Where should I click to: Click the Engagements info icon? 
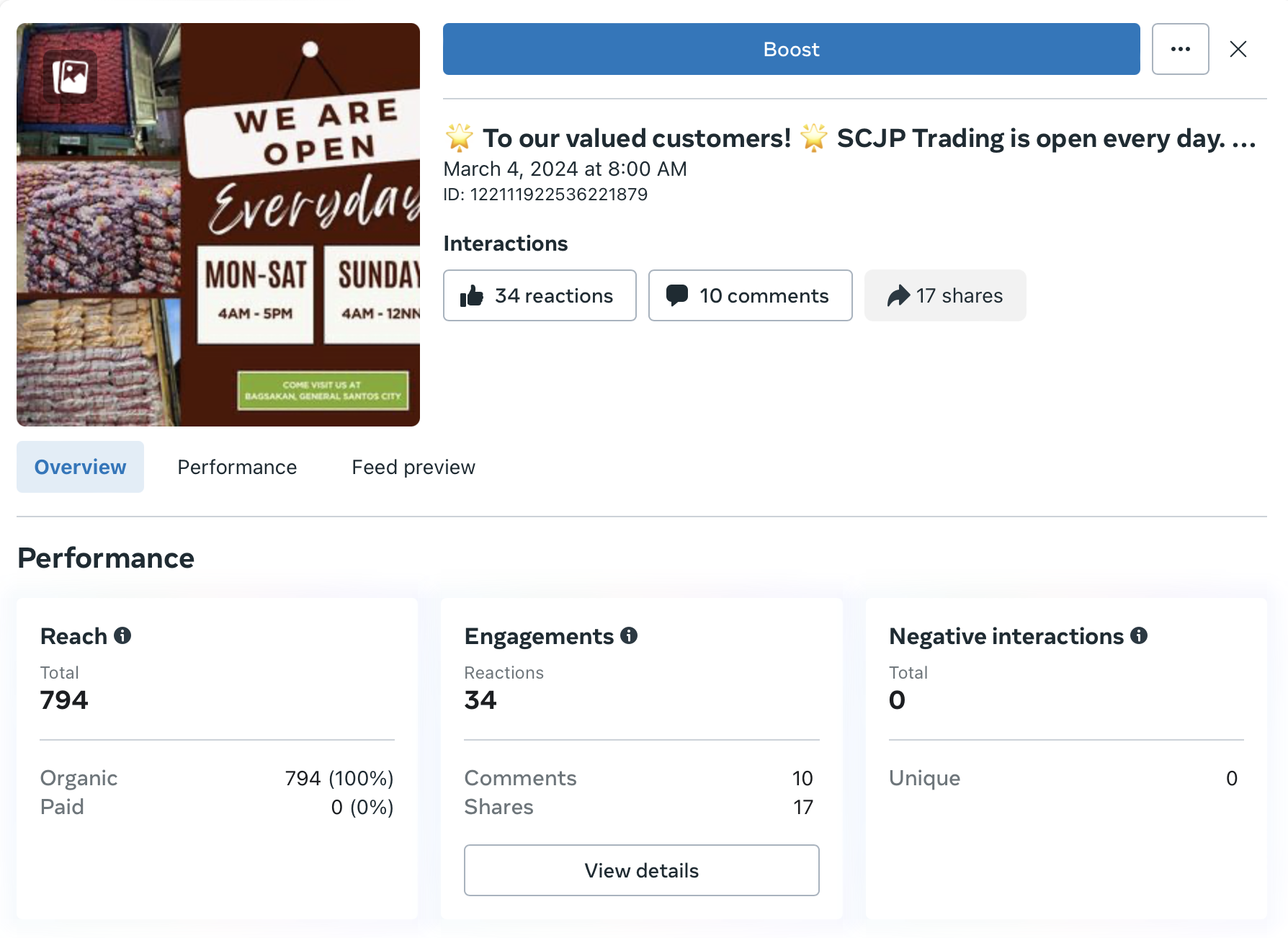pyautogui.click(x=629, y=635)
